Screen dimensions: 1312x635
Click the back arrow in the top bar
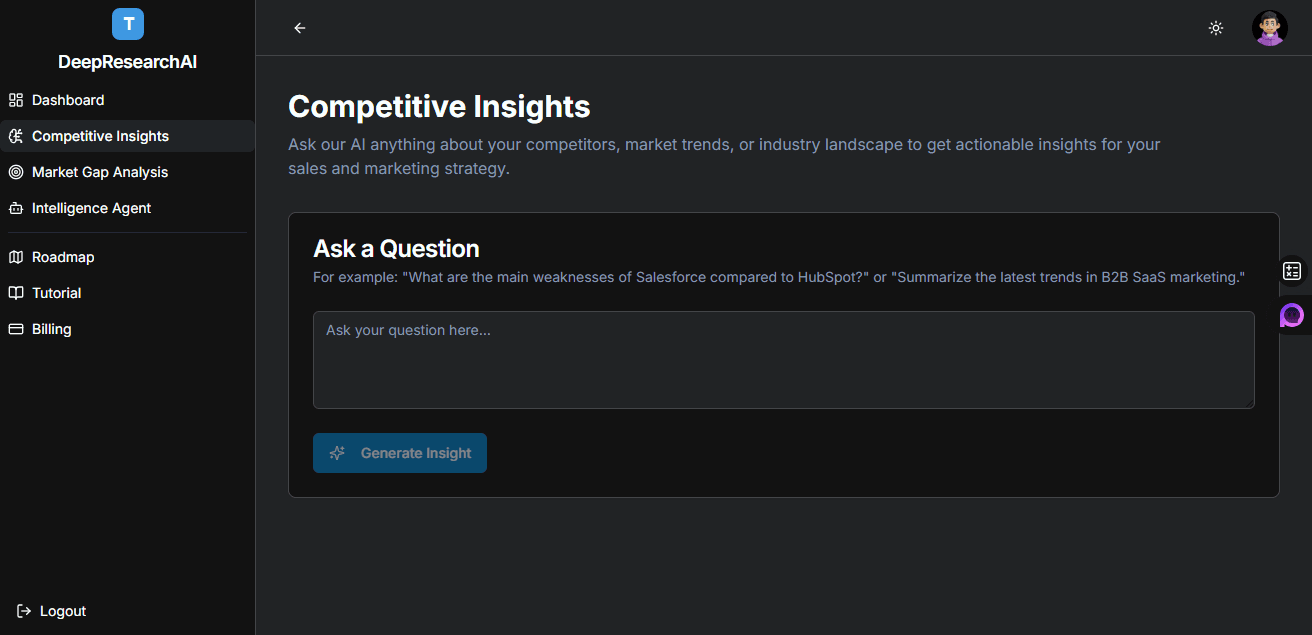tap(299, 28)
